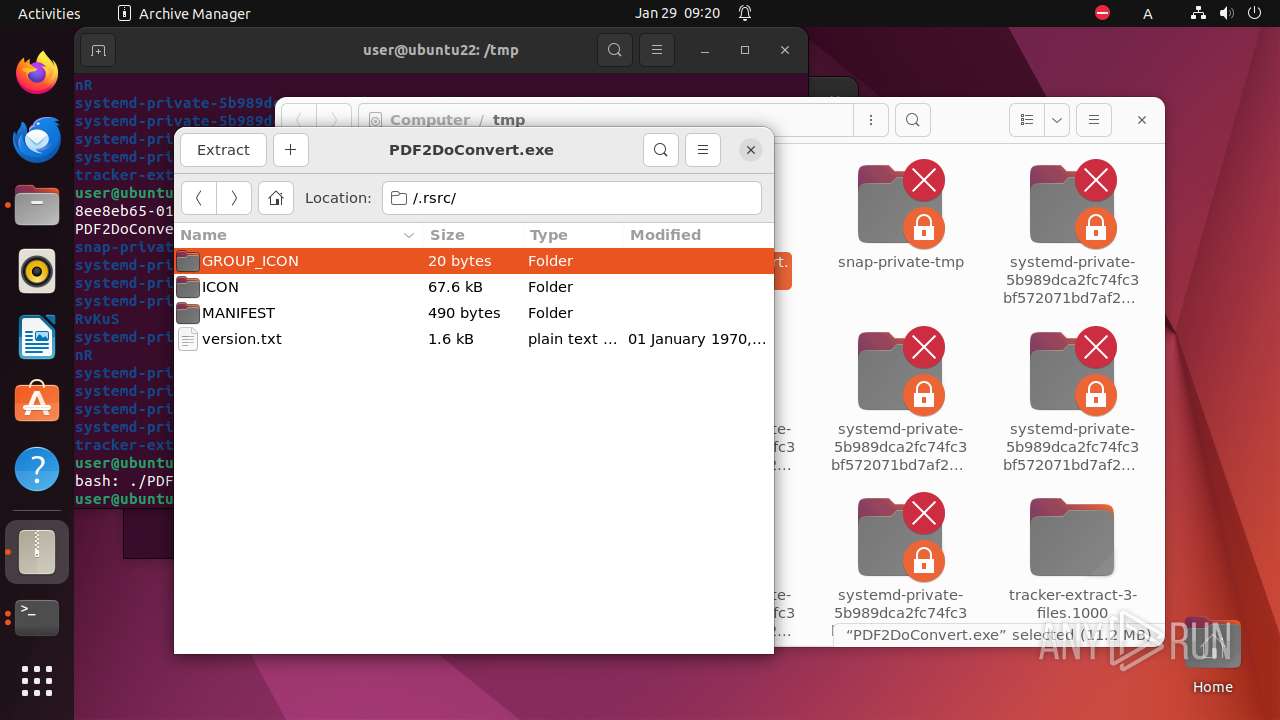Click Computer in Files path bar
Screen dimensions: 1280x720
[430, 120]
